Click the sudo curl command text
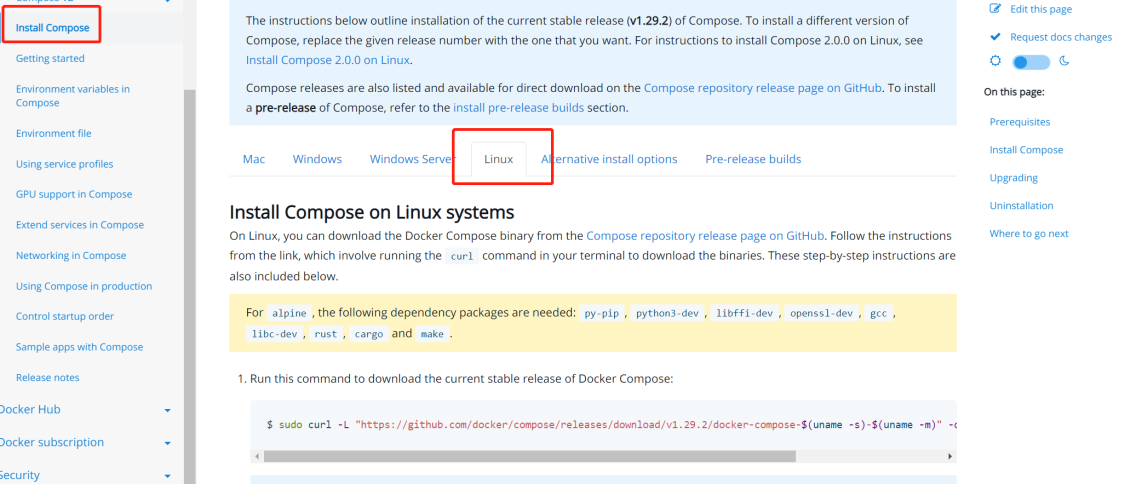 tap(611, 425)
